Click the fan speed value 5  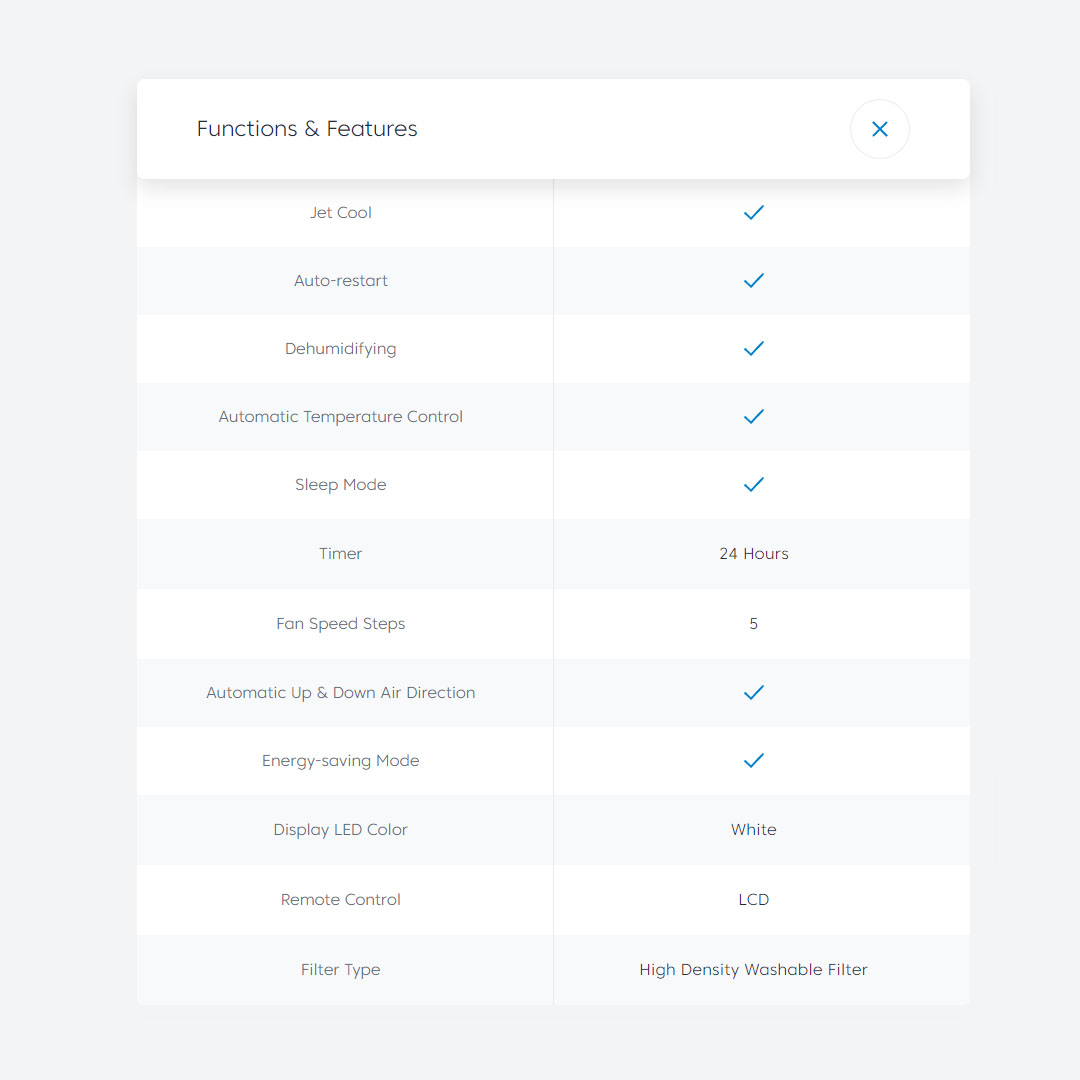coord(753,623)
